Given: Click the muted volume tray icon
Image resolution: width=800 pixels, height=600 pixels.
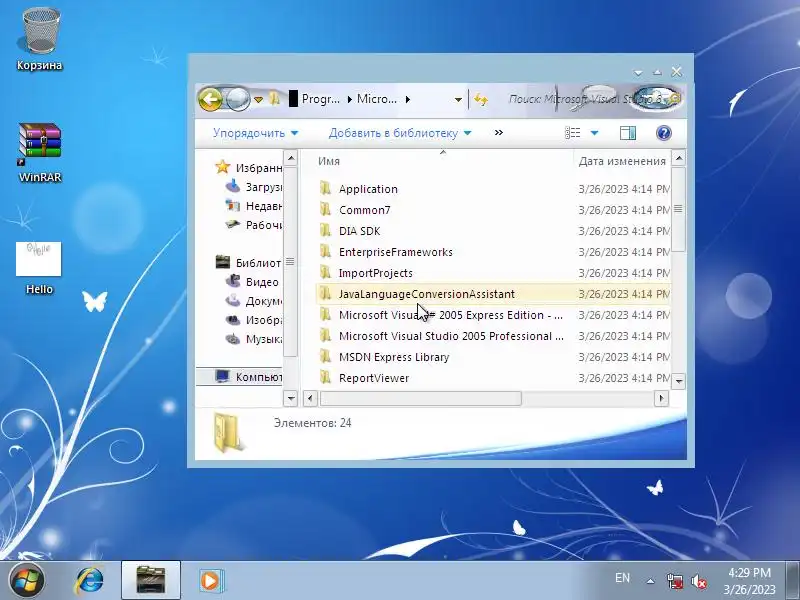Looking at the screenshot, I should [698, 581].
